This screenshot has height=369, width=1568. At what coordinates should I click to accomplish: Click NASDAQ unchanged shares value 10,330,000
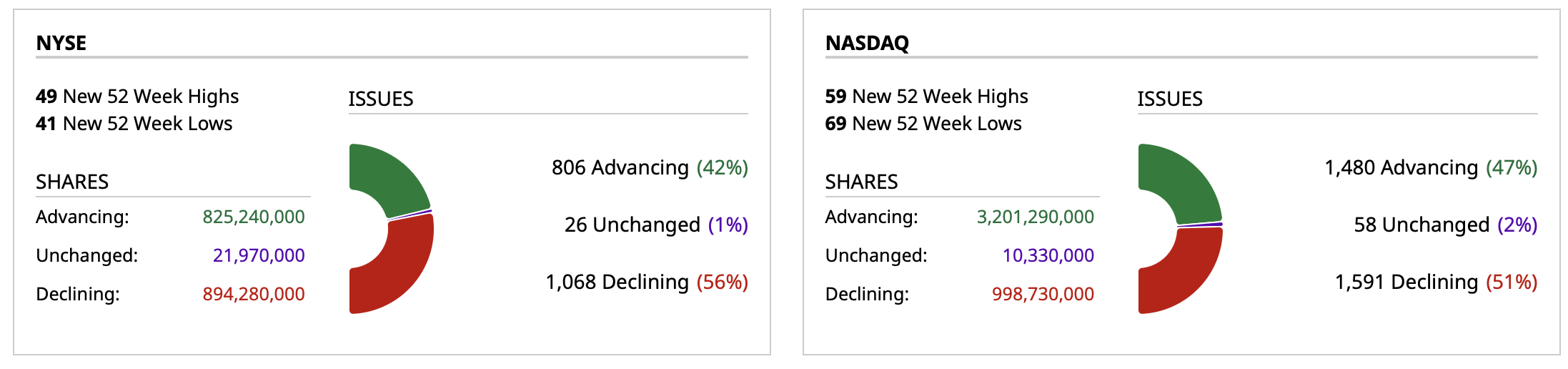[x=1048, y=255]
